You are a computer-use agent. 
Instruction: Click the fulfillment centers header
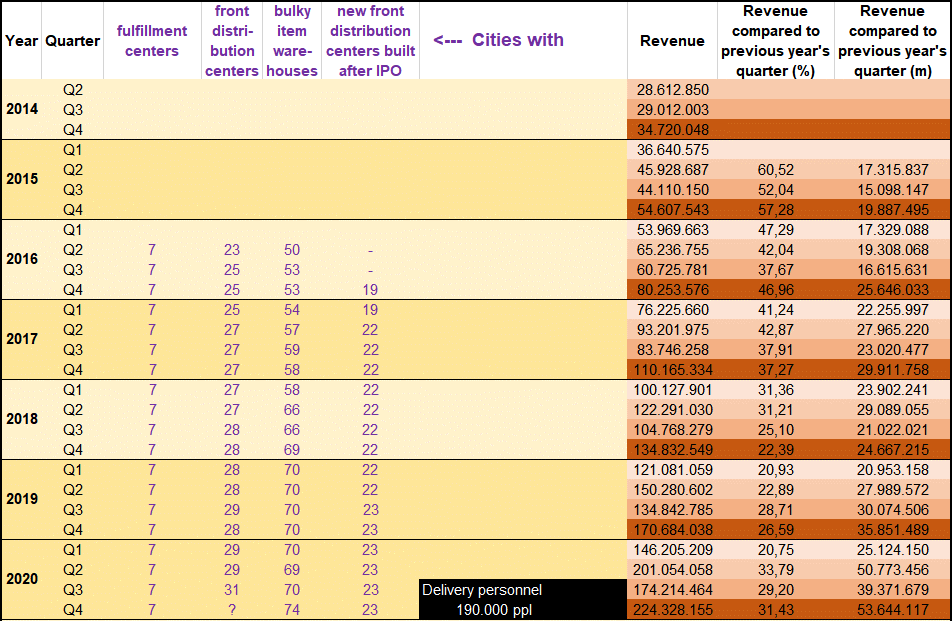coord(152,41)
